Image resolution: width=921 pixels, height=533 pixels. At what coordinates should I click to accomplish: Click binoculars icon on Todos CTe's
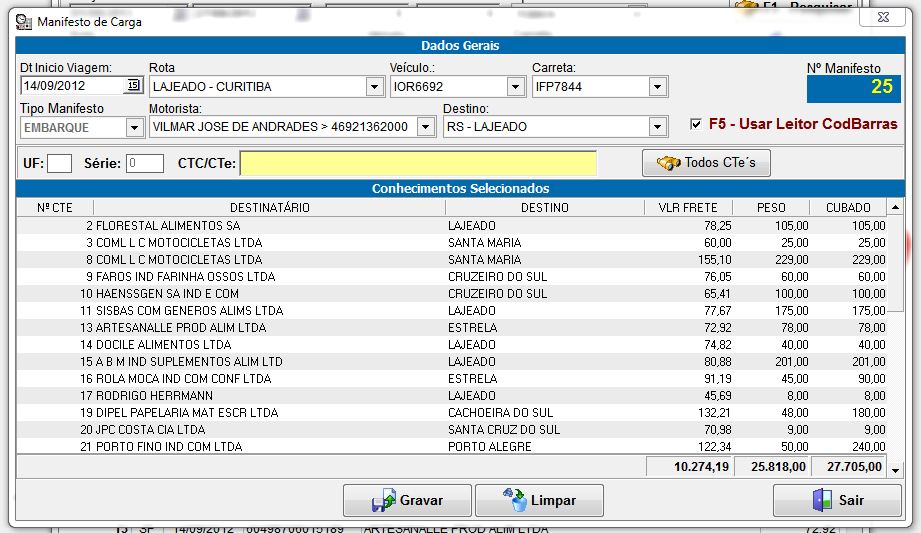(x=668, y=163)
